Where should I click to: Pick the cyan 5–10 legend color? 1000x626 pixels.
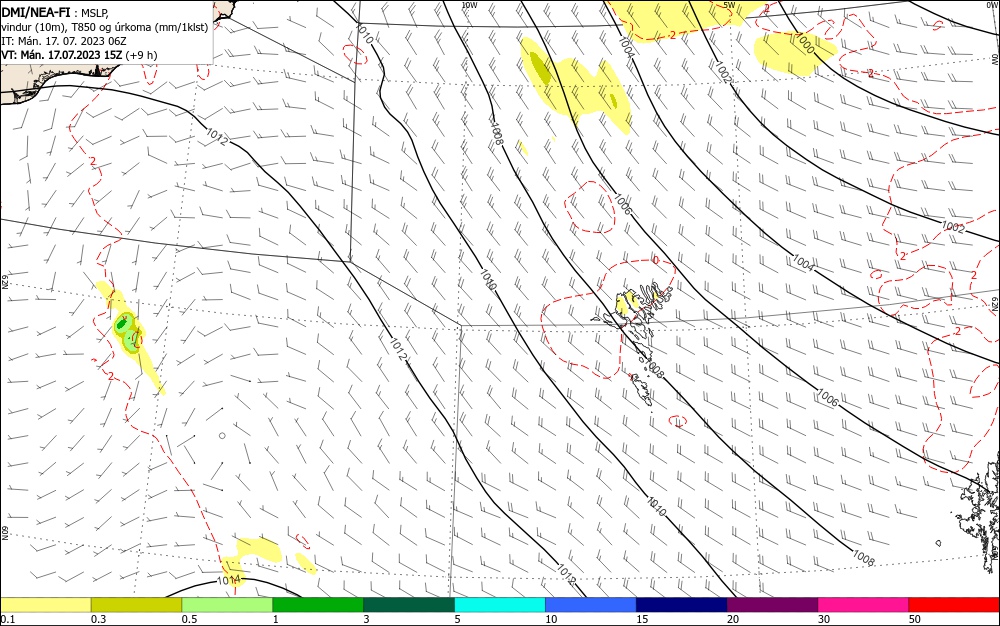tap(500, 605)
